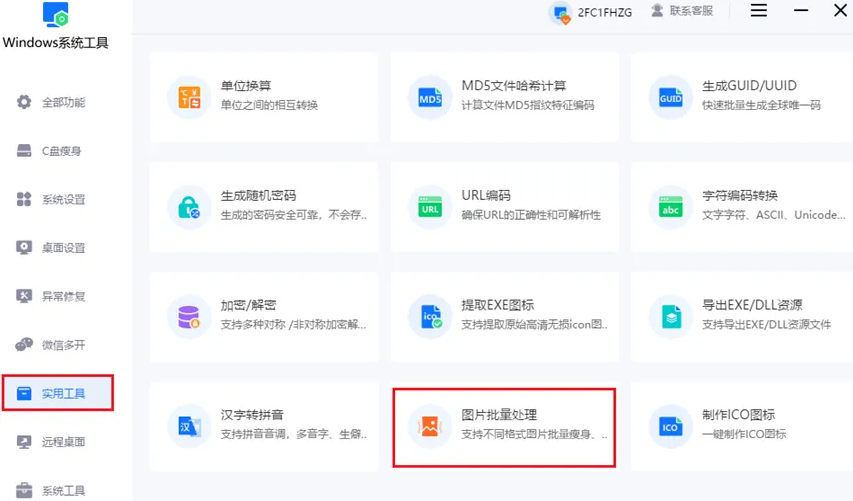Open 生成随机密码 tool card
853x501 pixels.
(264, 207)
